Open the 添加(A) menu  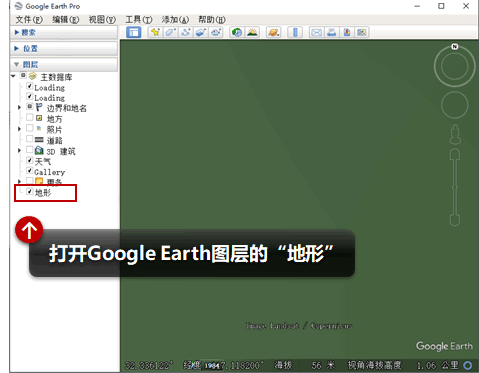(175, 20)
